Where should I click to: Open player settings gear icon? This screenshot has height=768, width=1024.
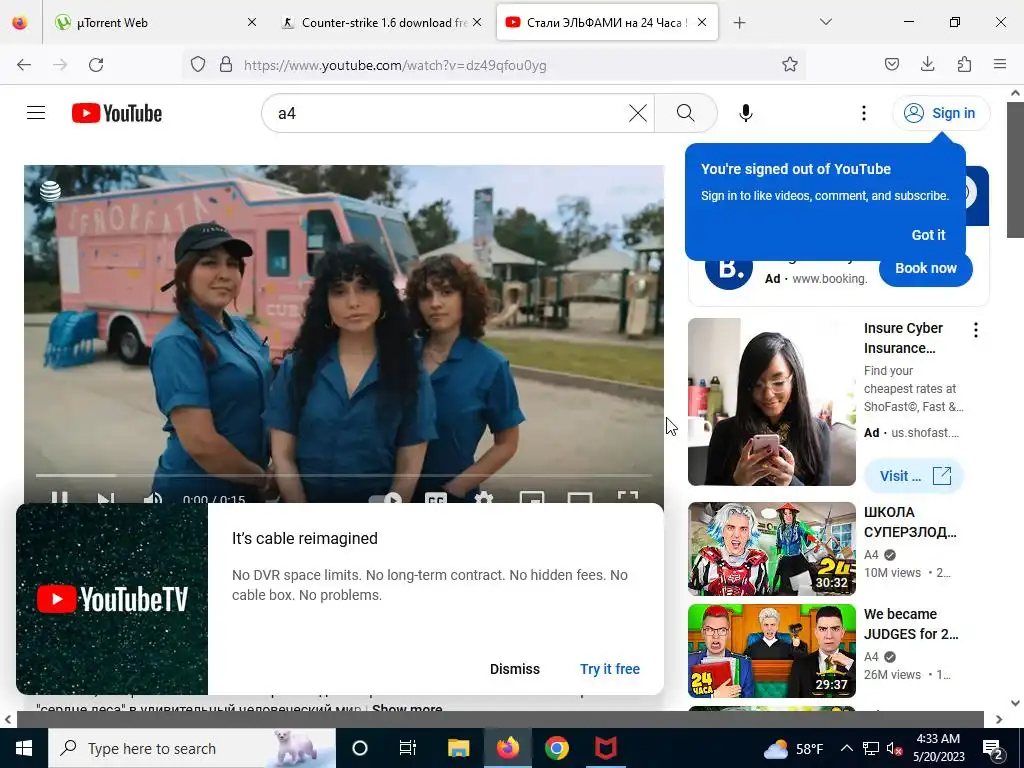tap(483, 499)
